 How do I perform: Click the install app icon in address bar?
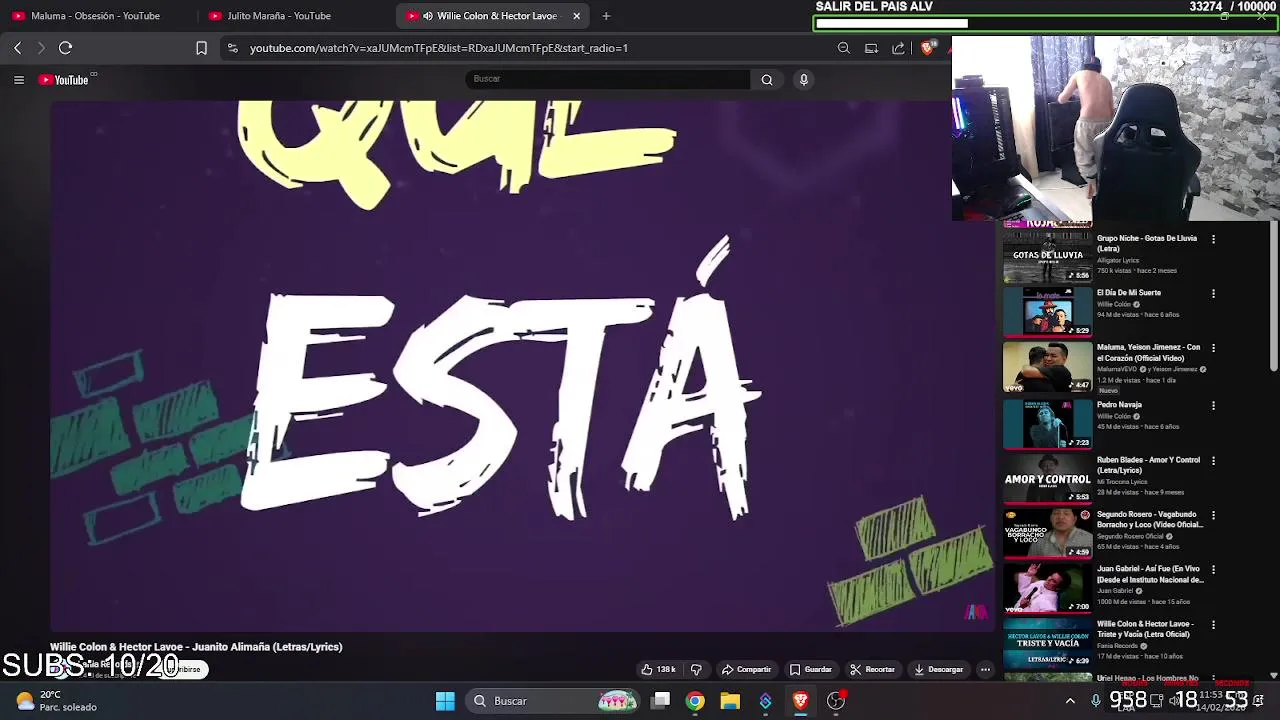871,48
